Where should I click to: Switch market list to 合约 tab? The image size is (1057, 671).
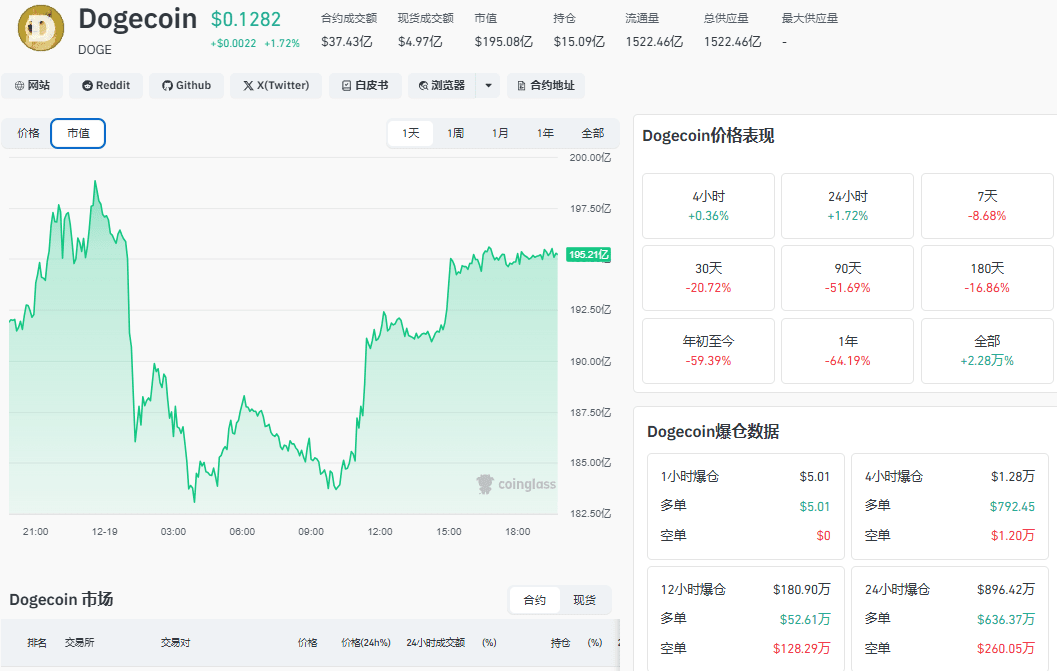click(535, 600)
